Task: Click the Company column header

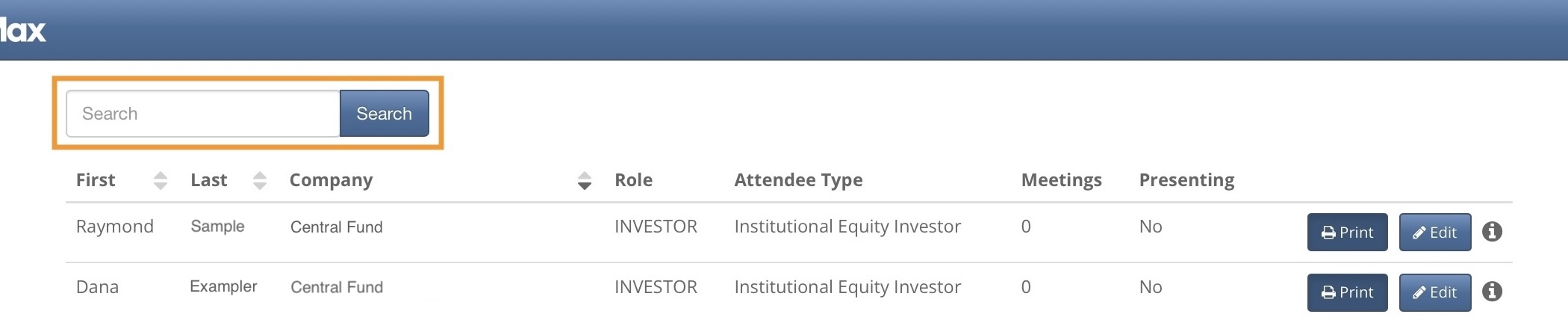Action: [331, 181]
